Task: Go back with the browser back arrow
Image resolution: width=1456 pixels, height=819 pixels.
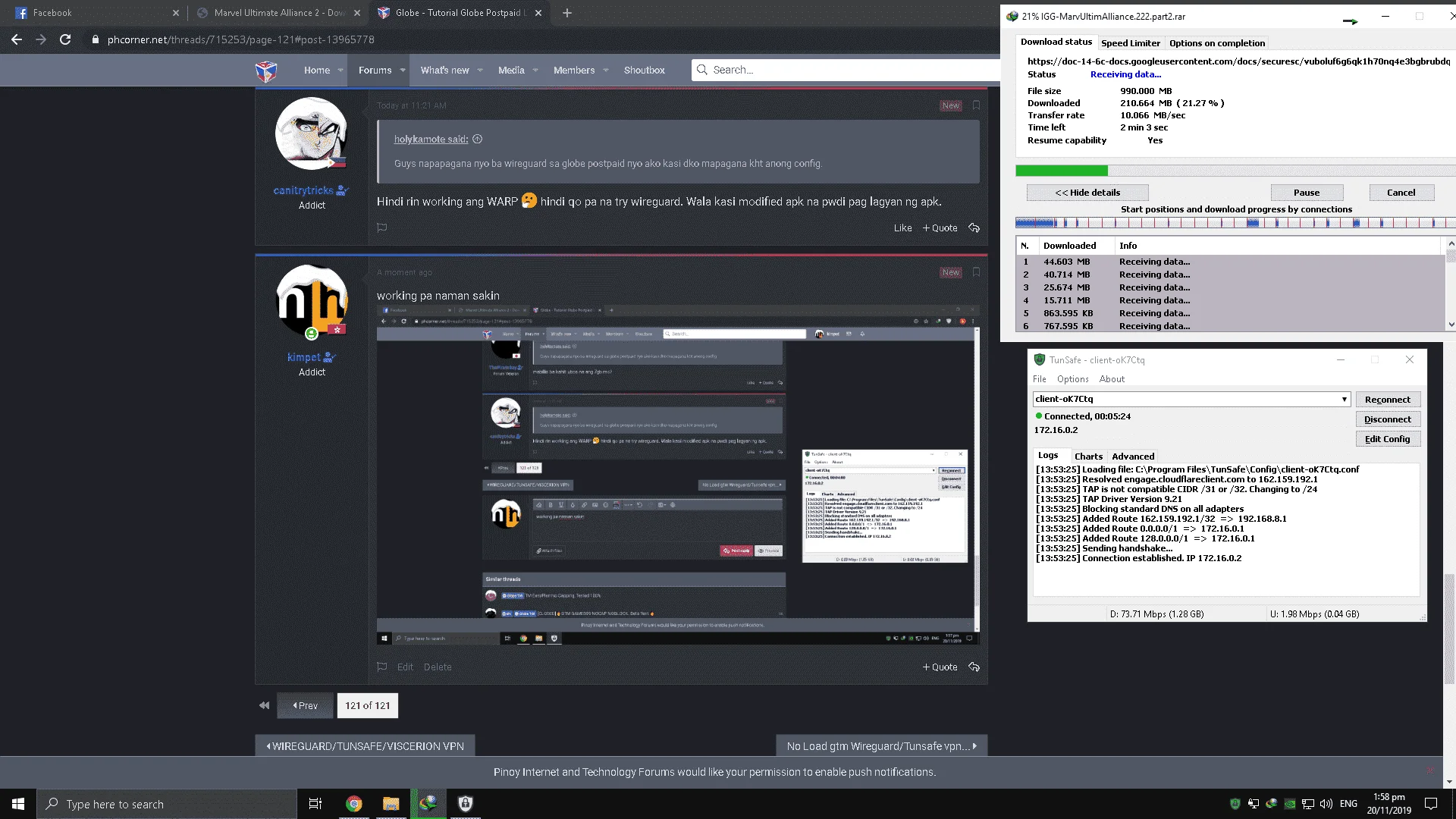Action: point(17,39)
